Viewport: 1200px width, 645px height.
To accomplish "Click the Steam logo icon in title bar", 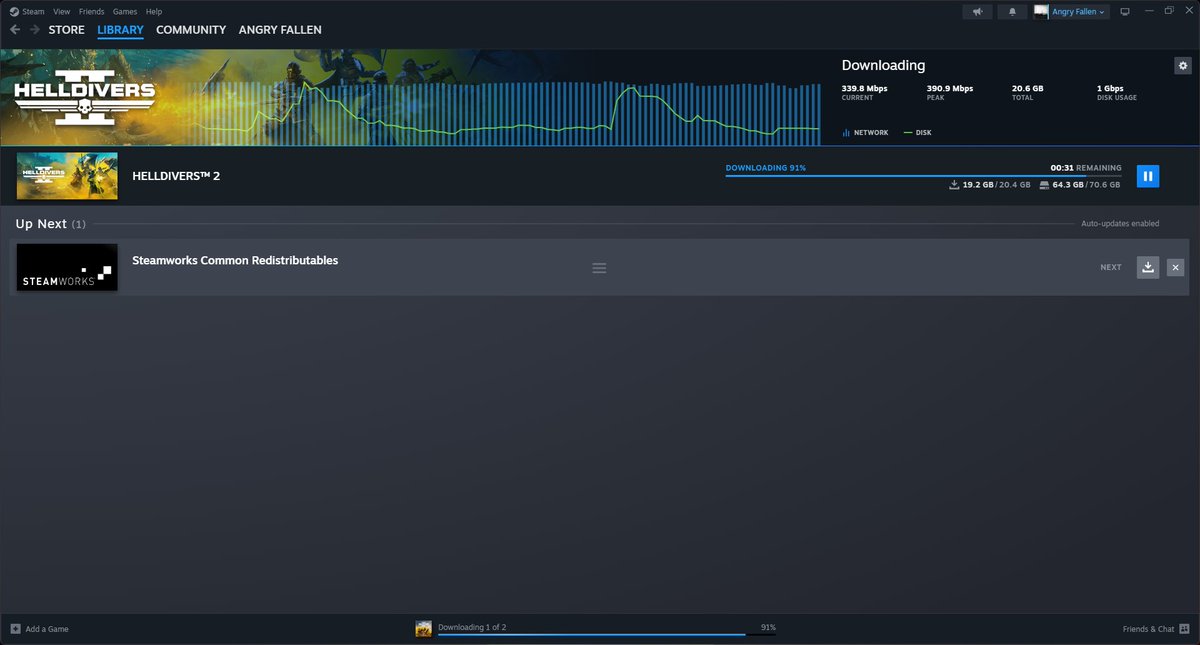I will pos(14,11).
